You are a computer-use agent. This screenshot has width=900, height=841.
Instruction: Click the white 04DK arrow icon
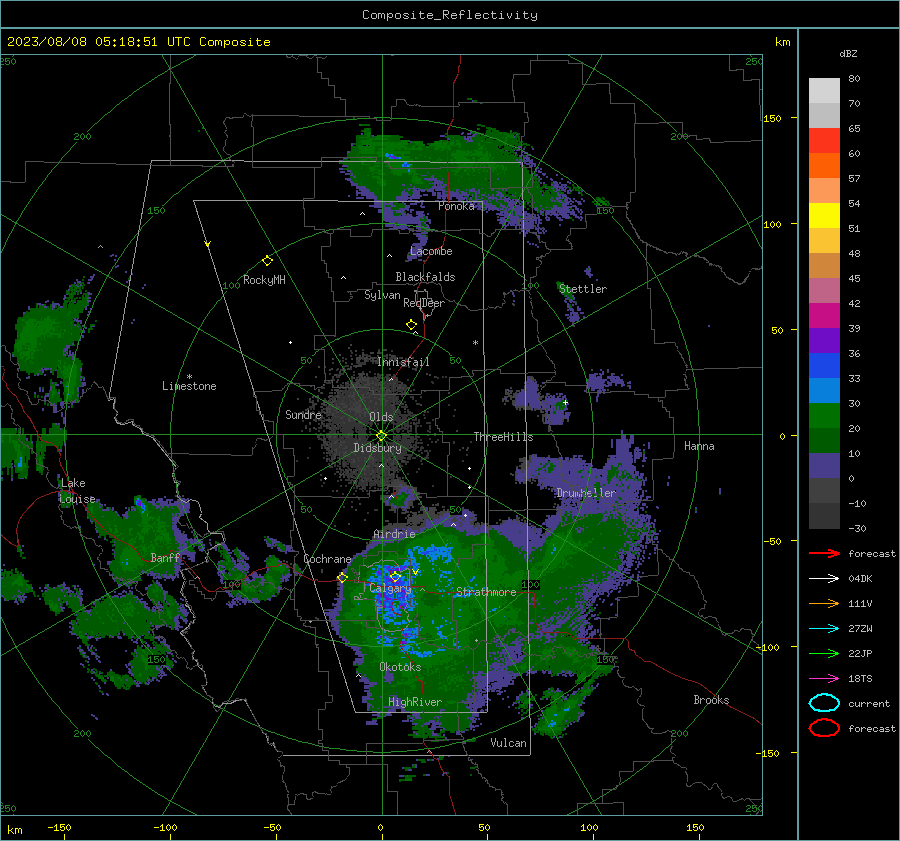pos(824,579)
